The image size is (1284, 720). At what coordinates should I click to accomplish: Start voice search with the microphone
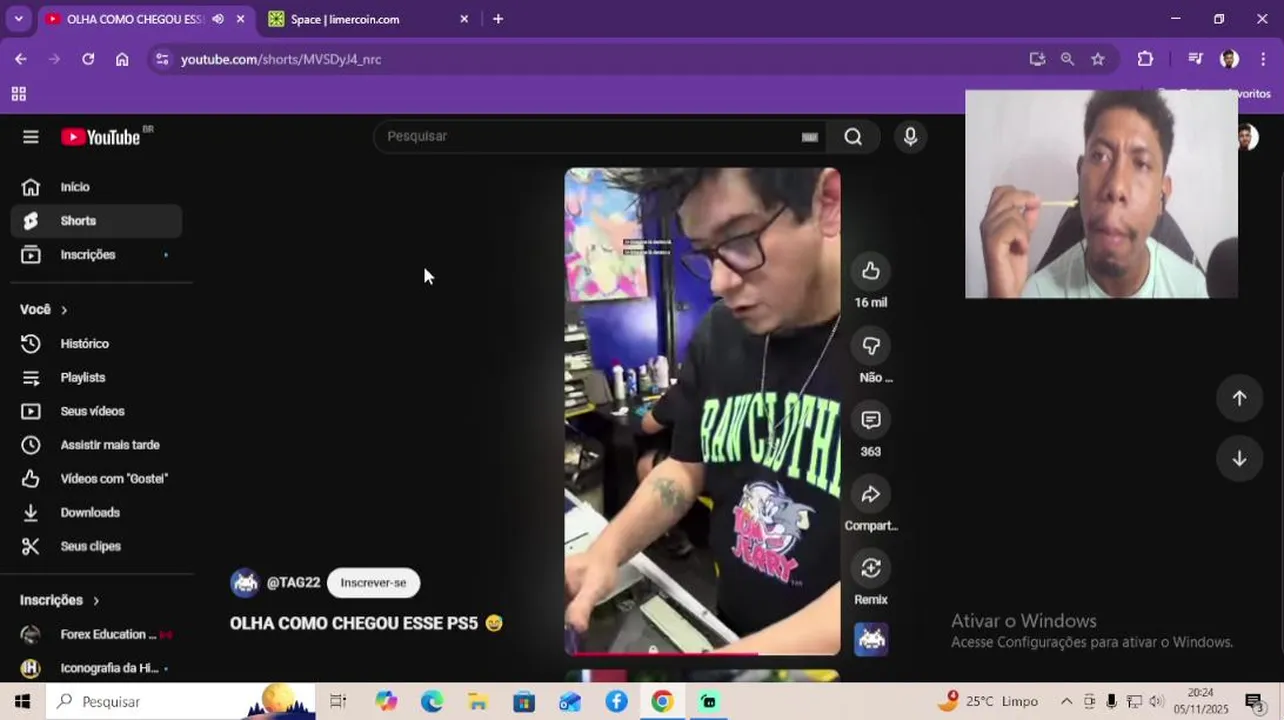[x=910, y=137]
